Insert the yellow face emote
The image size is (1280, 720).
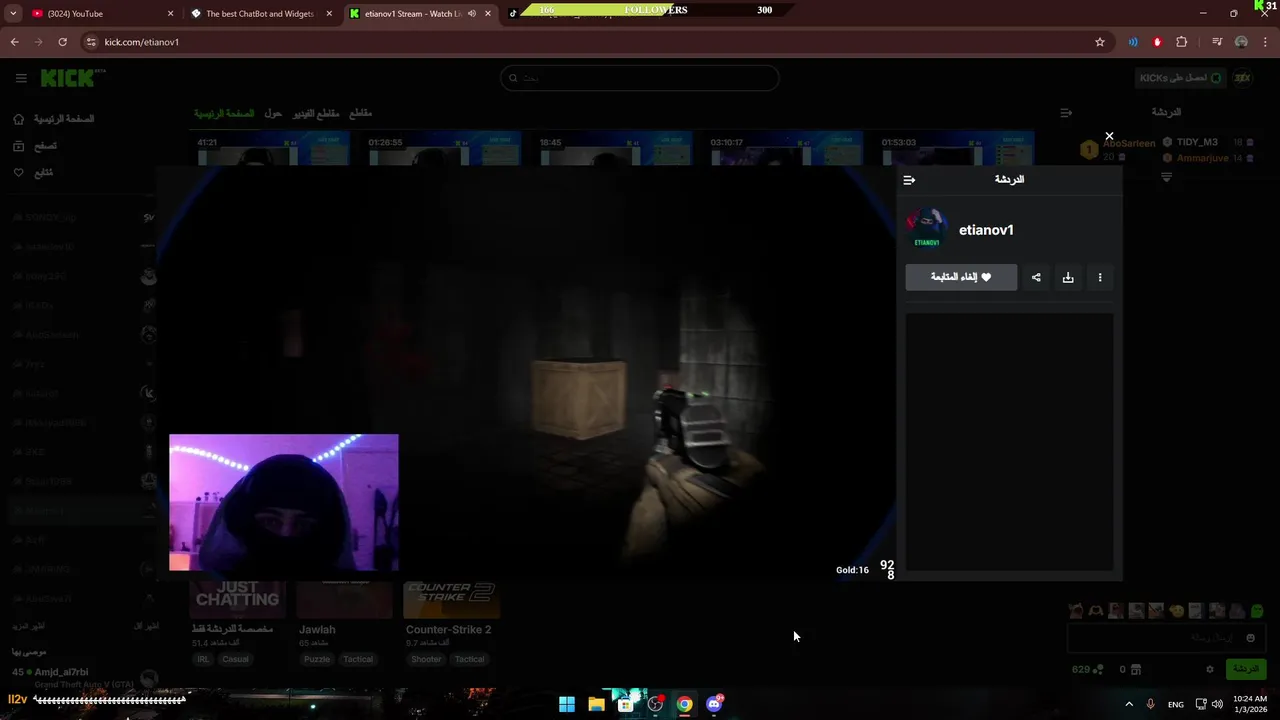click(1177, 611)
